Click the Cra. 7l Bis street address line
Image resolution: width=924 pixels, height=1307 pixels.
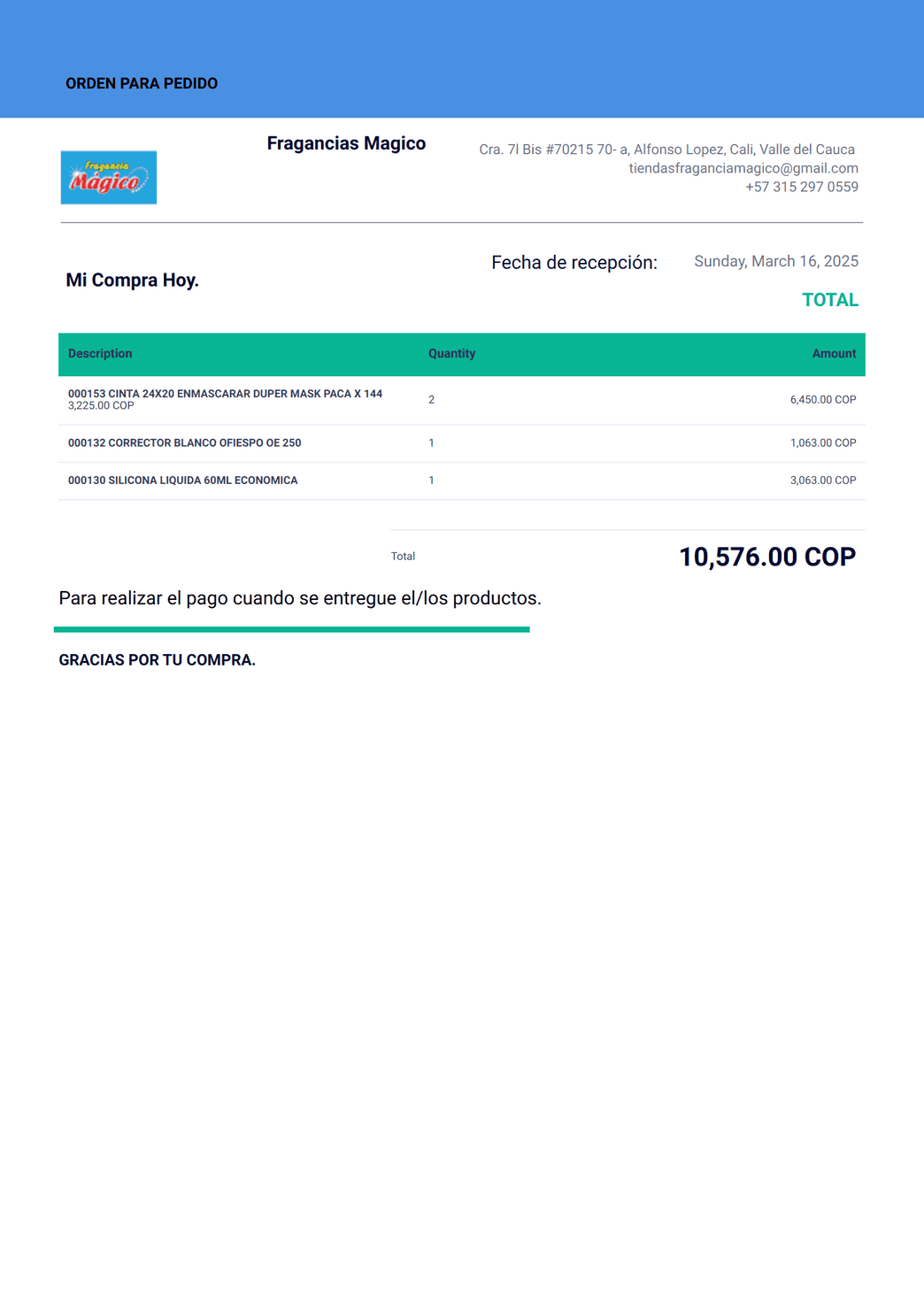[x=667, y=150]
